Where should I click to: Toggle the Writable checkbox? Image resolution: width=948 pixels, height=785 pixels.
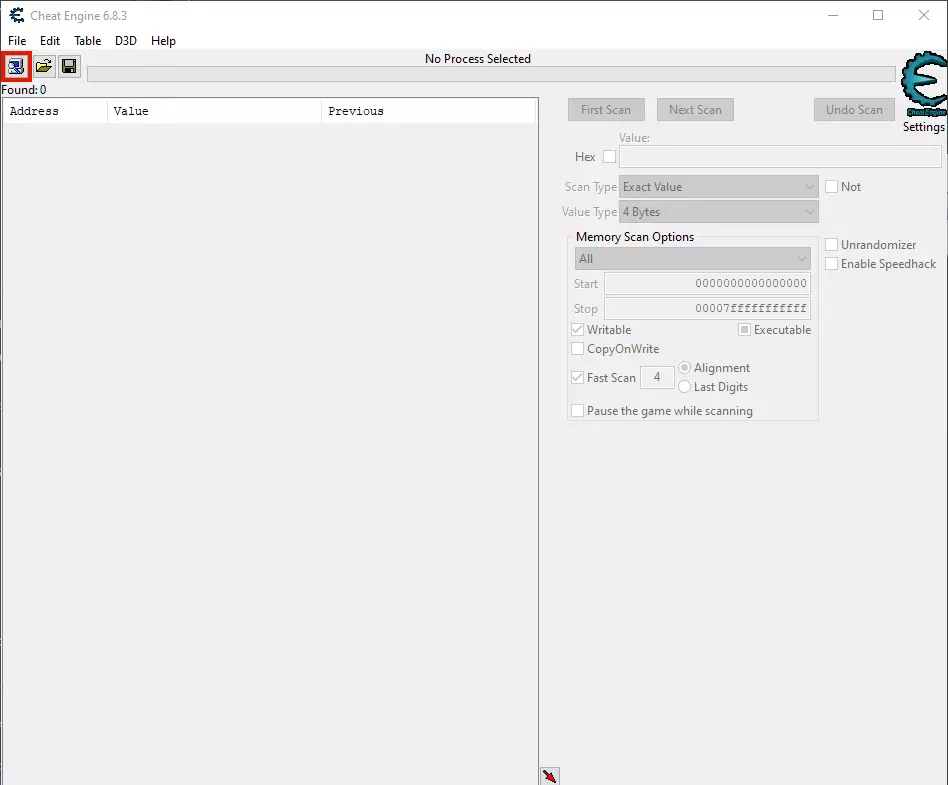pyautogui.click(x=577, y=330)
